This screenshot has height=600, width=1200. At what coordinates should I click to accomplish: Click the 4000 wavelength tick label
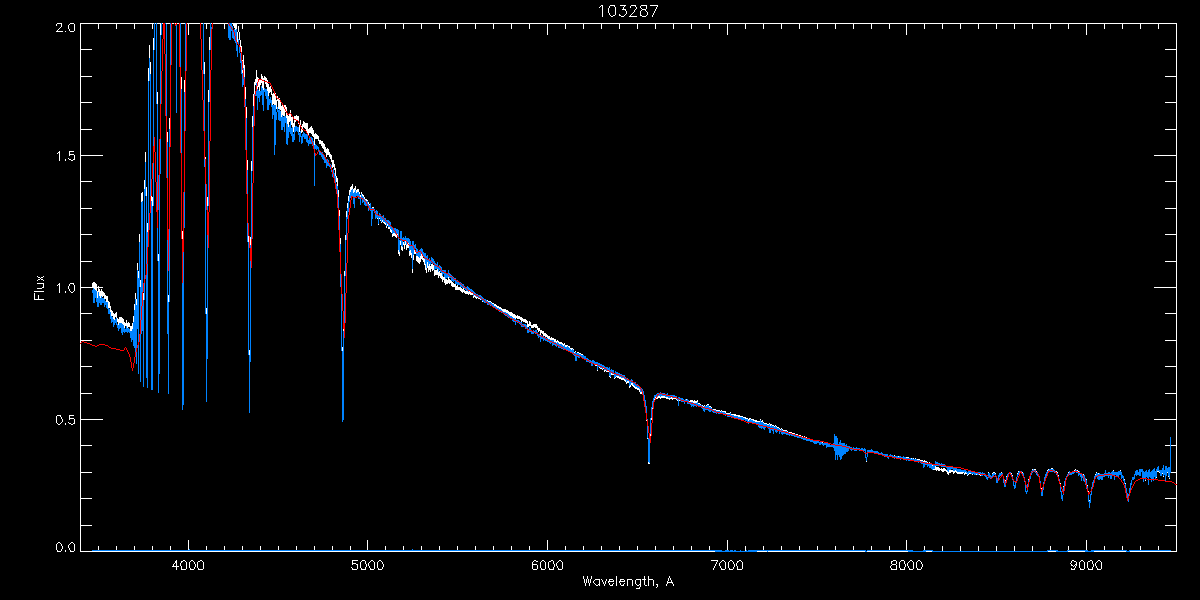point(188,564)
